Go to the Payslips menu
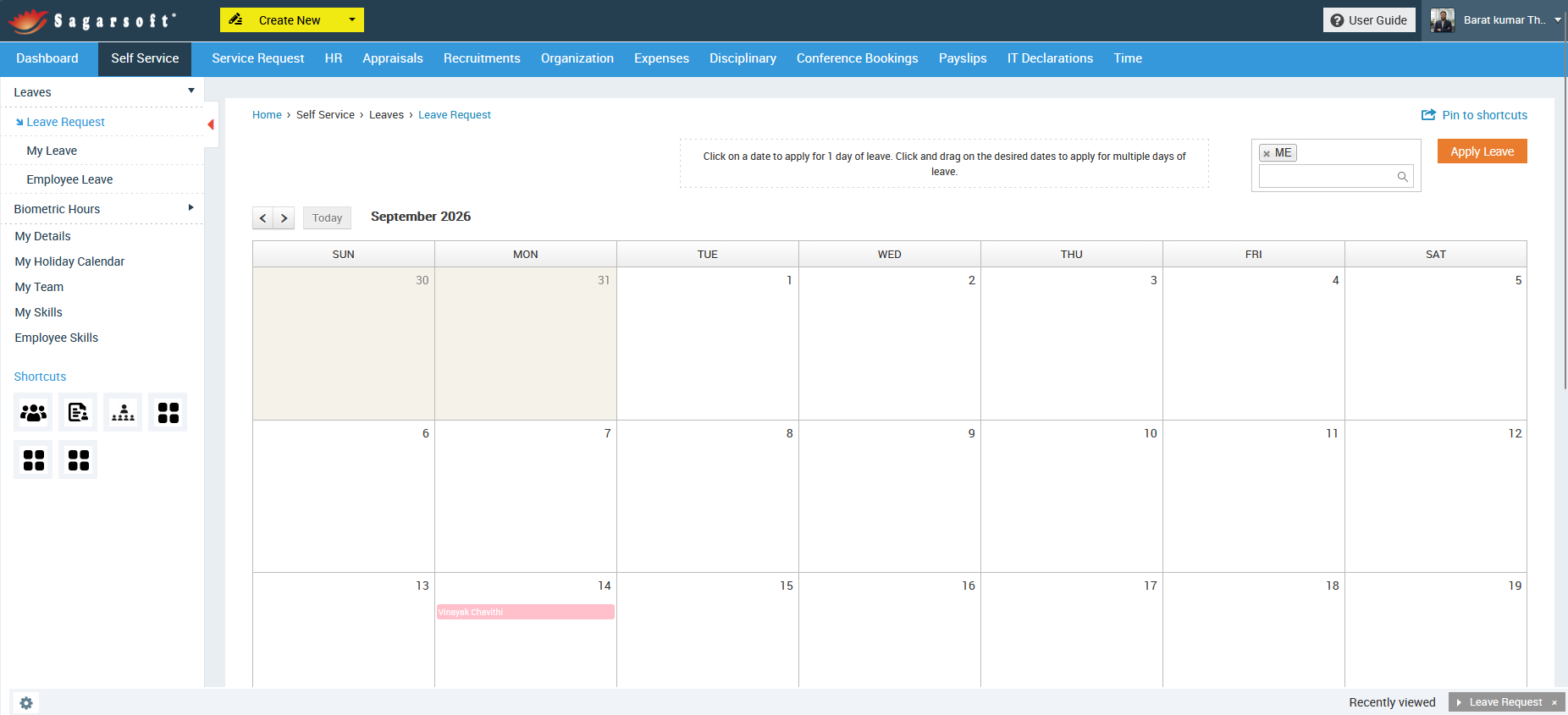 pos(963,58)
